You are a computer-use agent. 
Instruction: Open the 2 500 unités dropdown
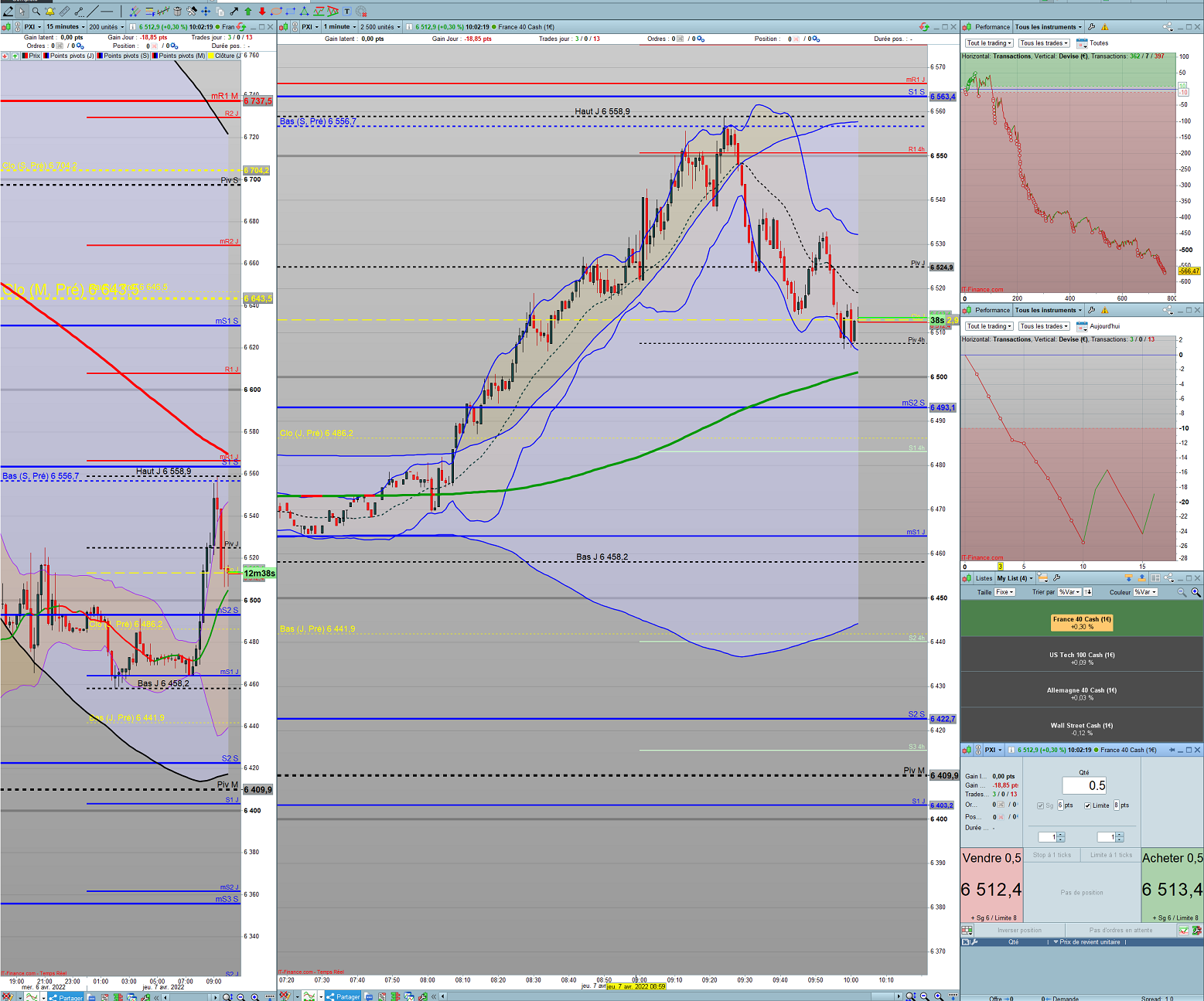coord(380,27)
